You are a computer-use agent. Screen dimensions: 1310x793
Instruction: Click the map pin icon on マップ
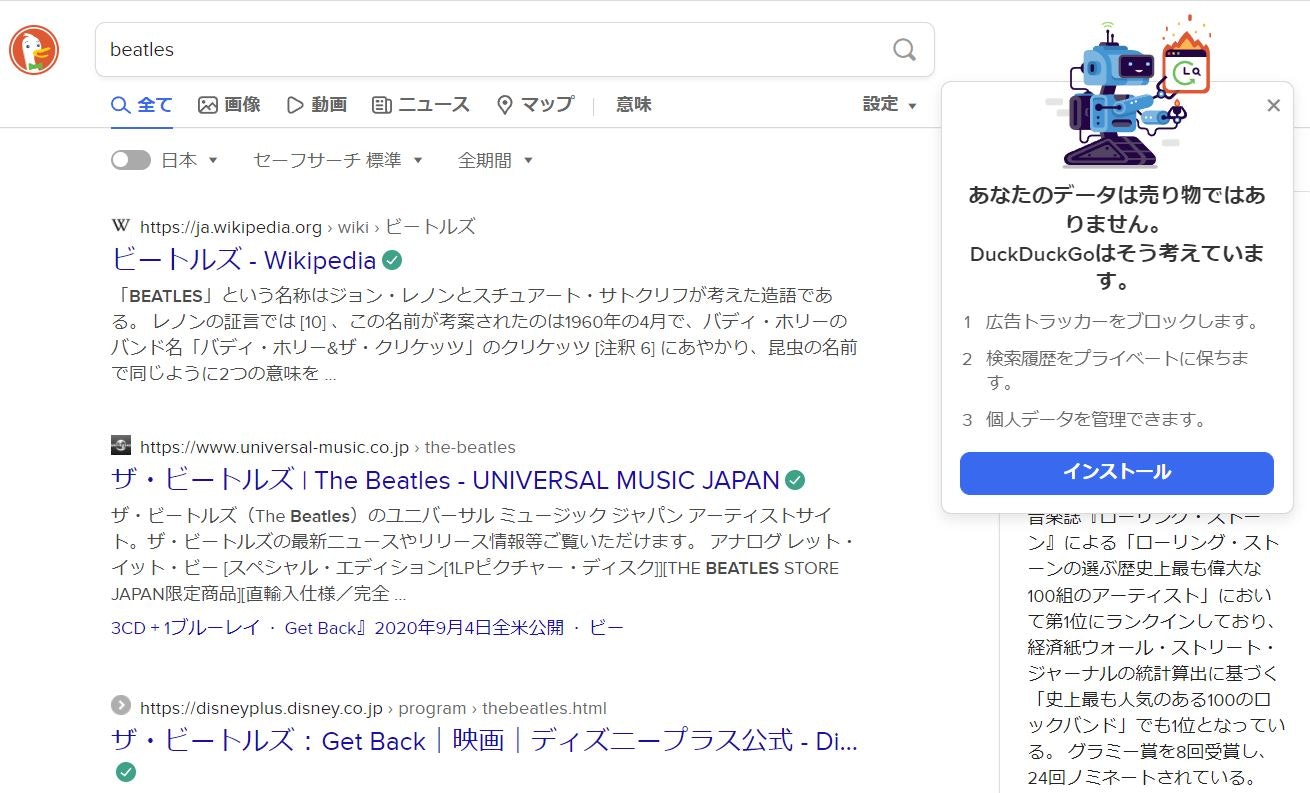pos(504,104)
